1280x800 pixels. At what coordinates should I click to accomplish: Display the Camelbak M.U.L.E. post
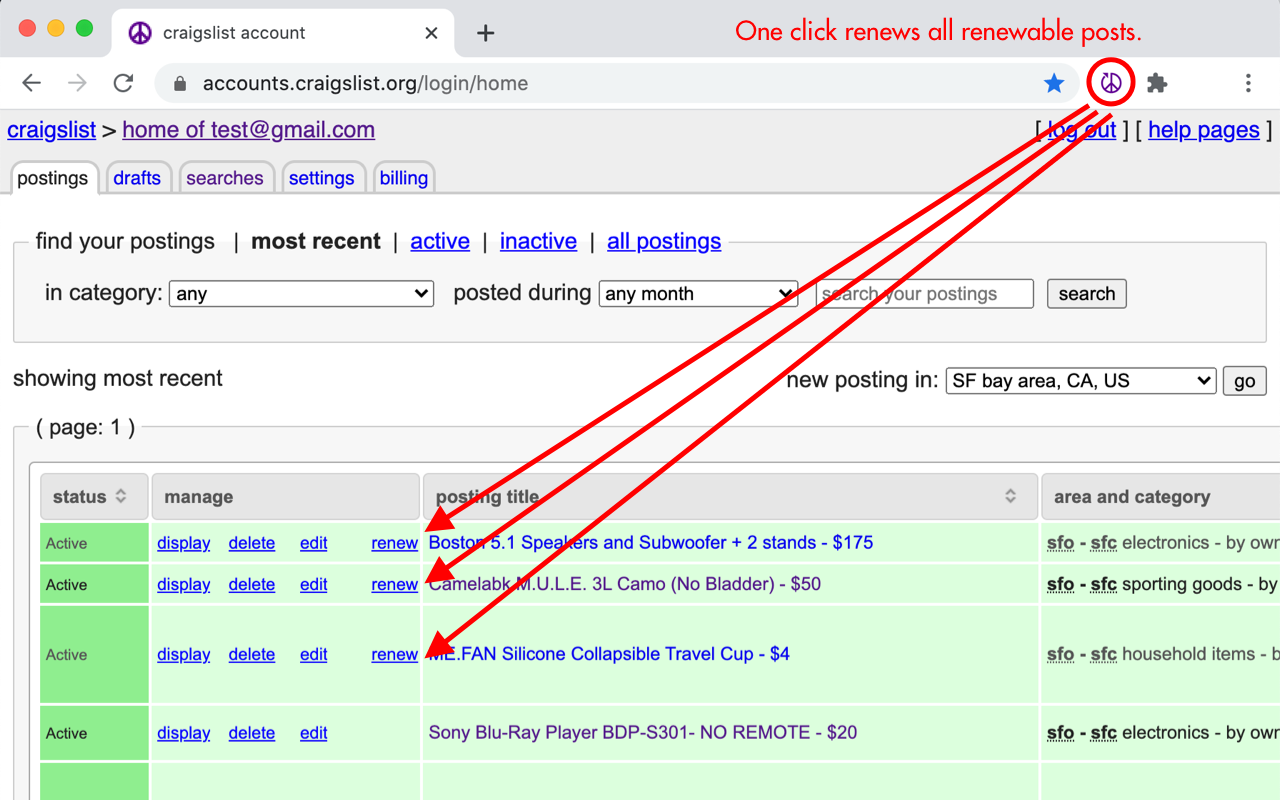[184, 584]
